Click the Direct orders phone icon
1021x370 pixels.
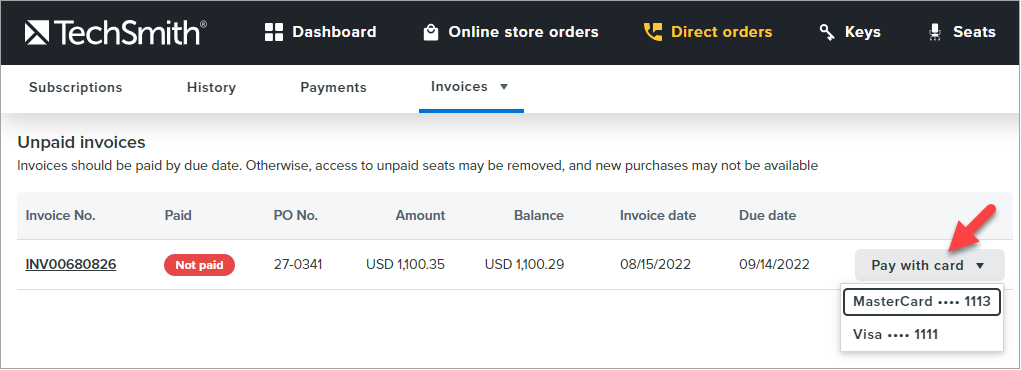pyautogui.click(x=652, y=32)
